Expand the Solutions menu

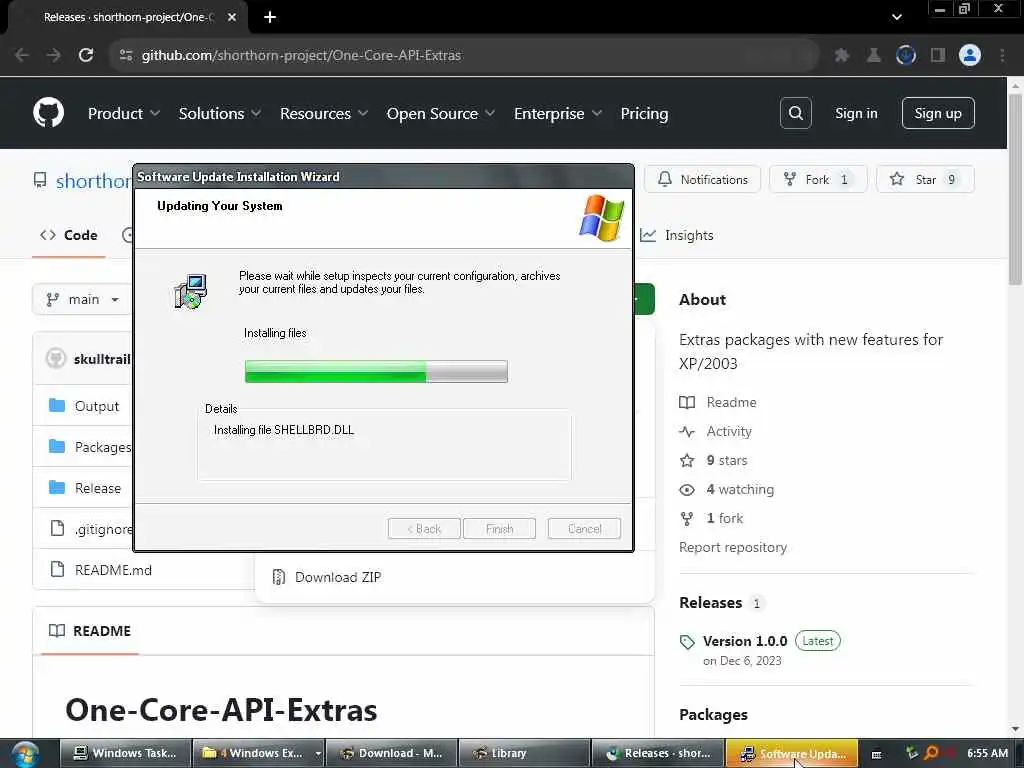pos(219,114)
